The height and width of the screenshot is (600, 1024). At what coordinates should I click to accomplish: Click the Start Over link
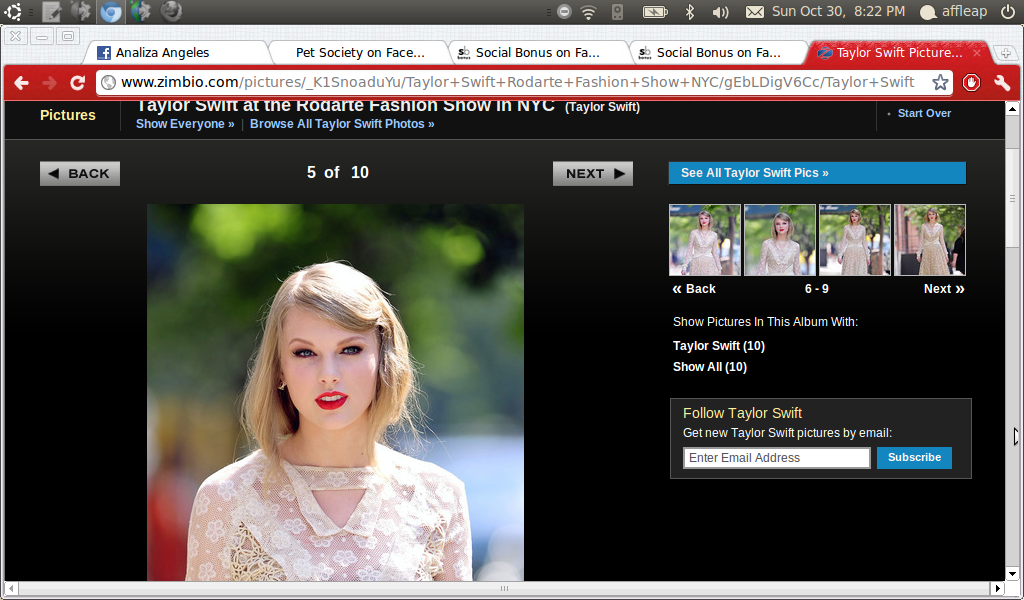[x=924, y=114]
